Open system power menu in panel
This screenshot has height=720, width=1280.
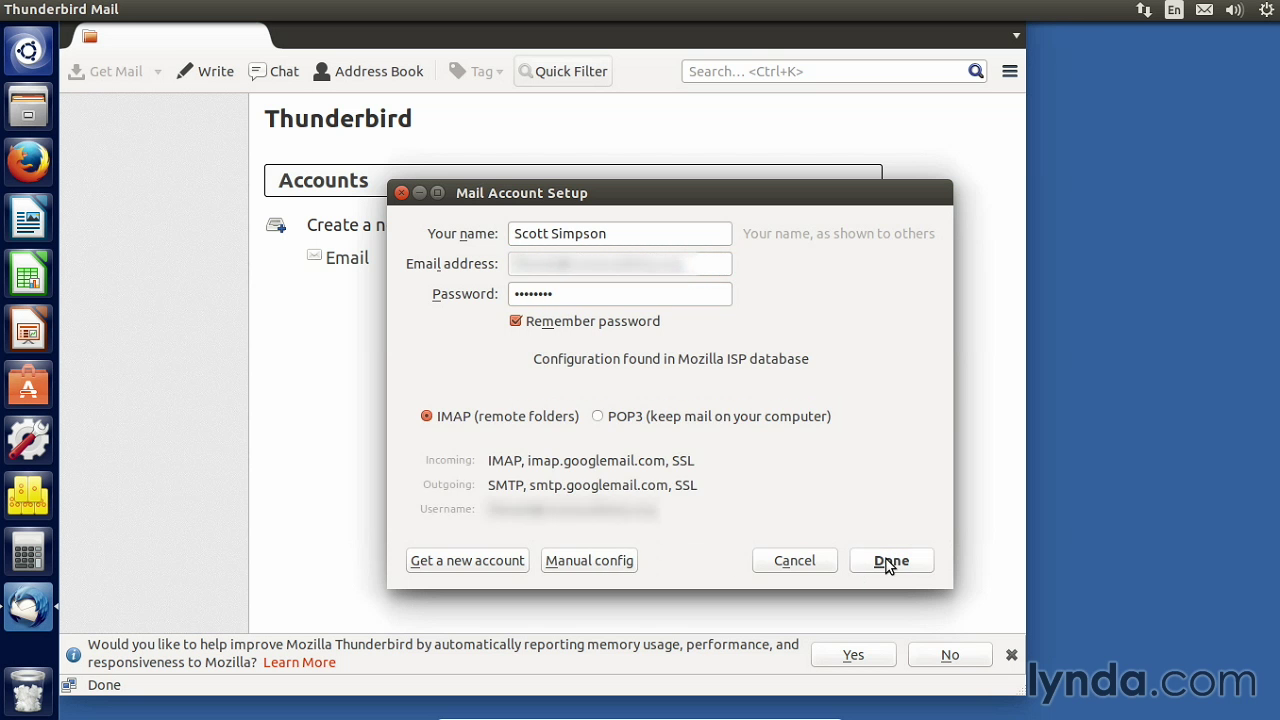point(1264,9)
